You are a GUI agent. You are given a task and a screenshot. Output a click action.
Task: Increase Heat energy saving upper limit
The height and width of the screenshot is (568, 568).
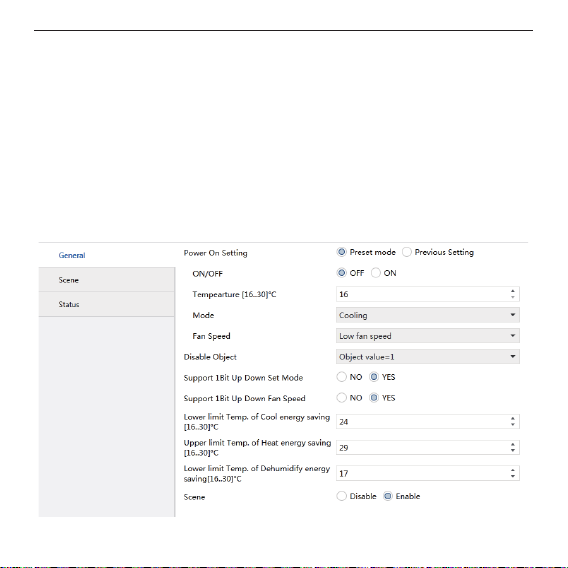513,444
